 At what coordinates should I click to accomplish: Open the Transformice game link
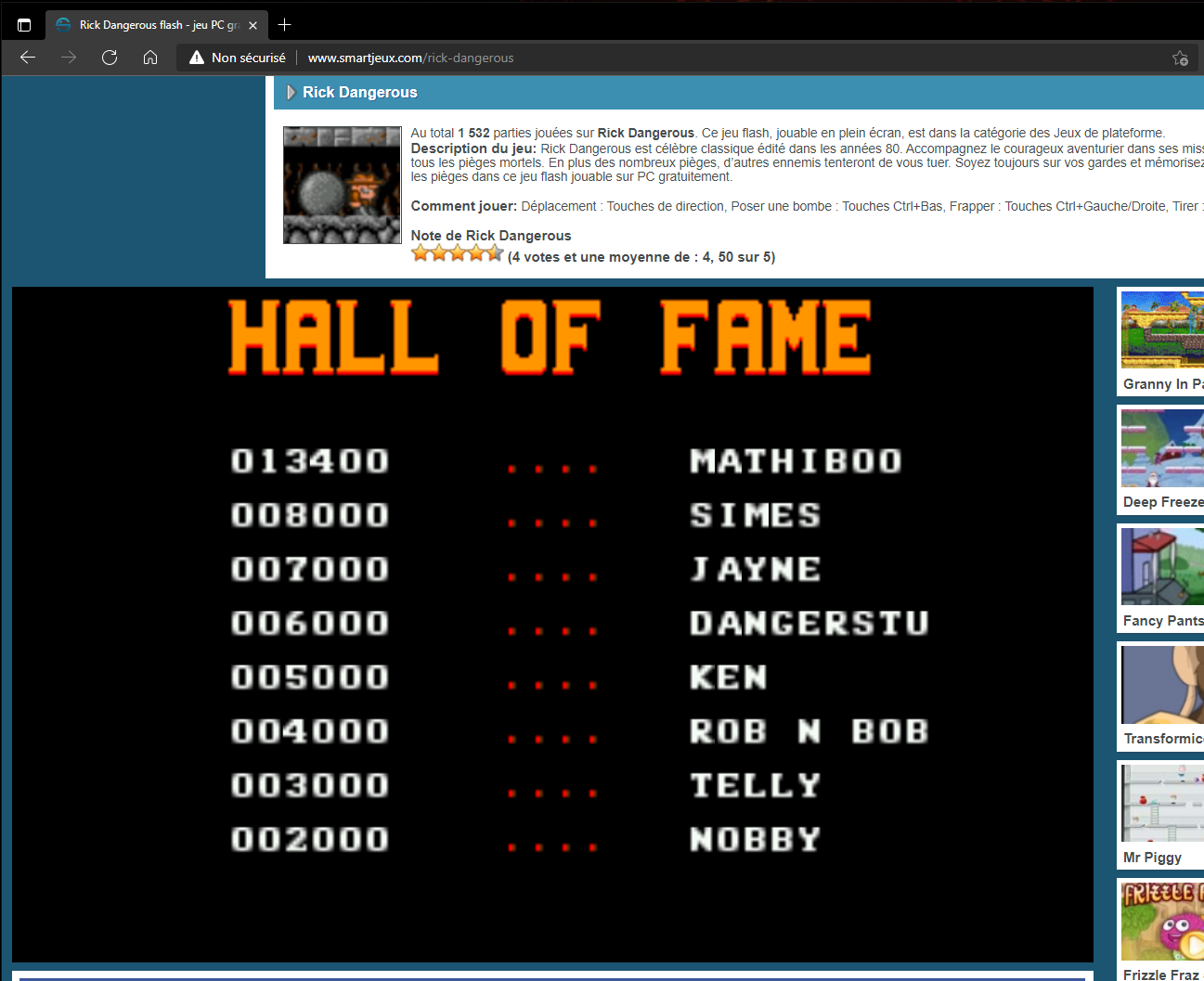(x=1162, y=739)
